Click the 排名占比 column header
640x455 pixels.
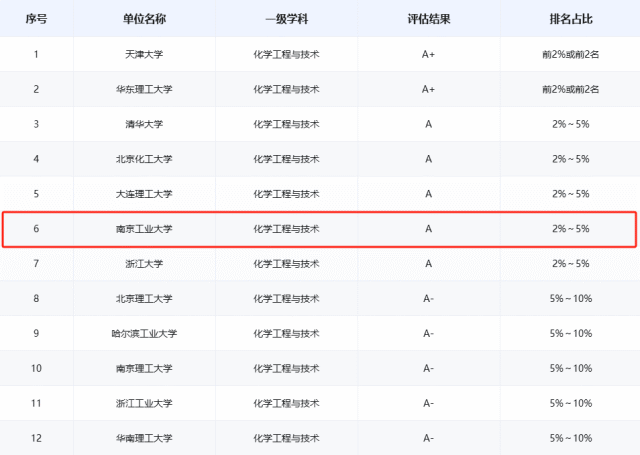tap(571, 19)
